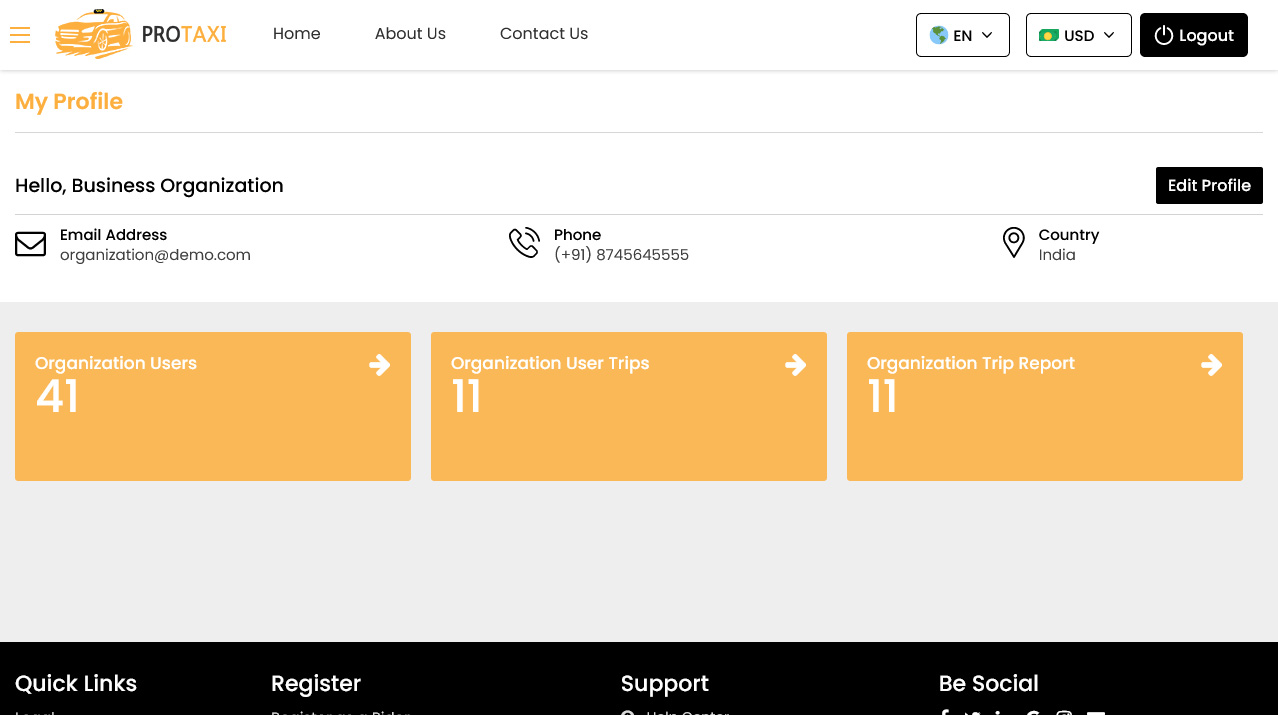Click the phone handset icon
Image resolution: width=1278 pixels, height=715 pixels.
524,243
